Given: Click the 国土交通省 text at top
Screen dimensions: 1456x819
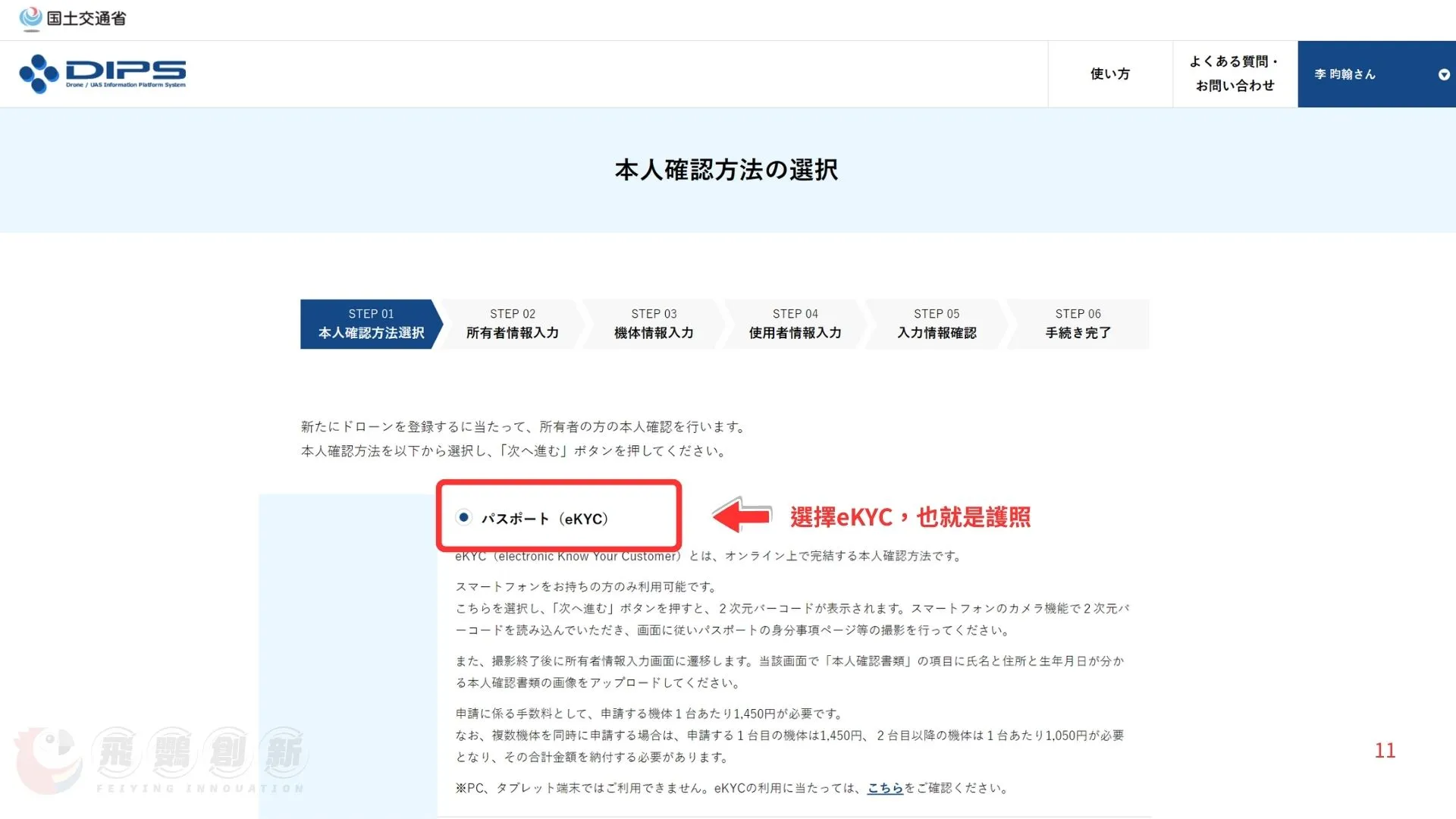Looking at the screenshot, I should click(86, 18).
